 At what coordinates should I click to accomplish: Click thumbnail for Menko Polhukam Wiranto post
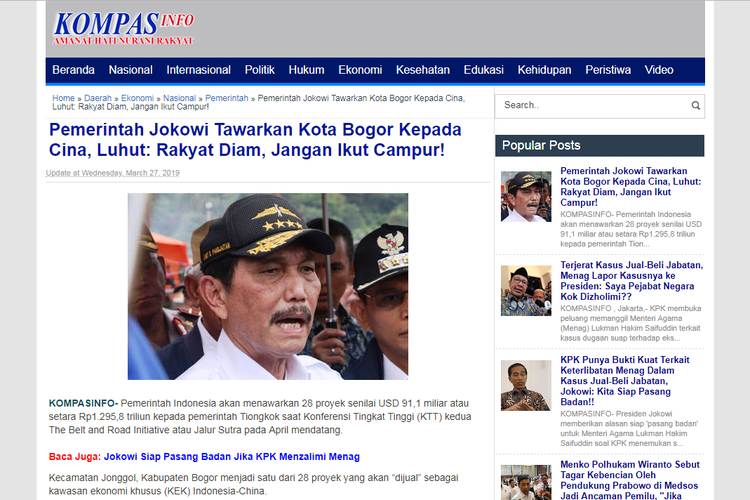(x=526, y=482)
